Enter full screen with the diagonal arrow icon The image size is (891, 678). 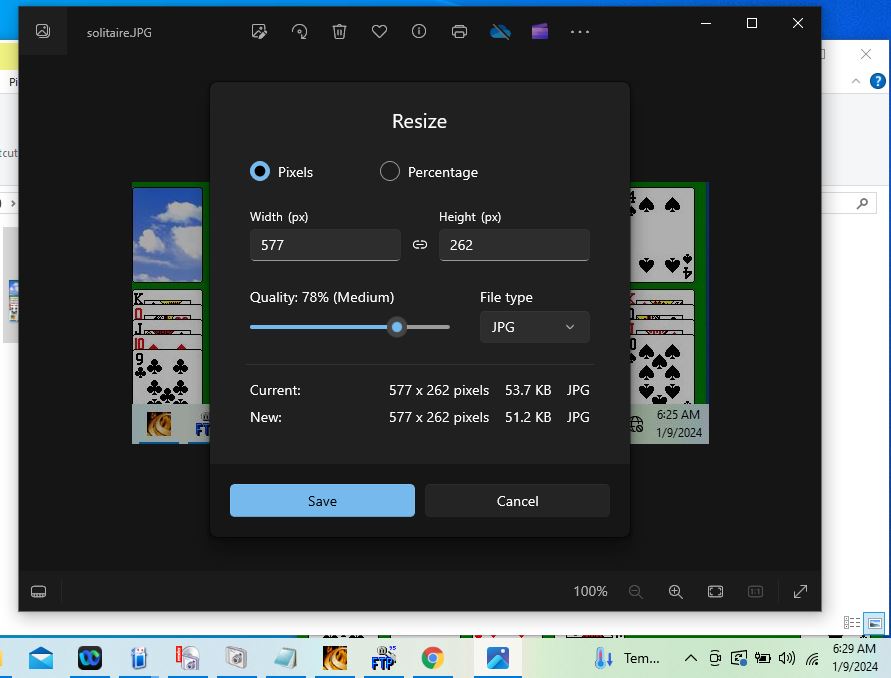click(x=800, y=592)
